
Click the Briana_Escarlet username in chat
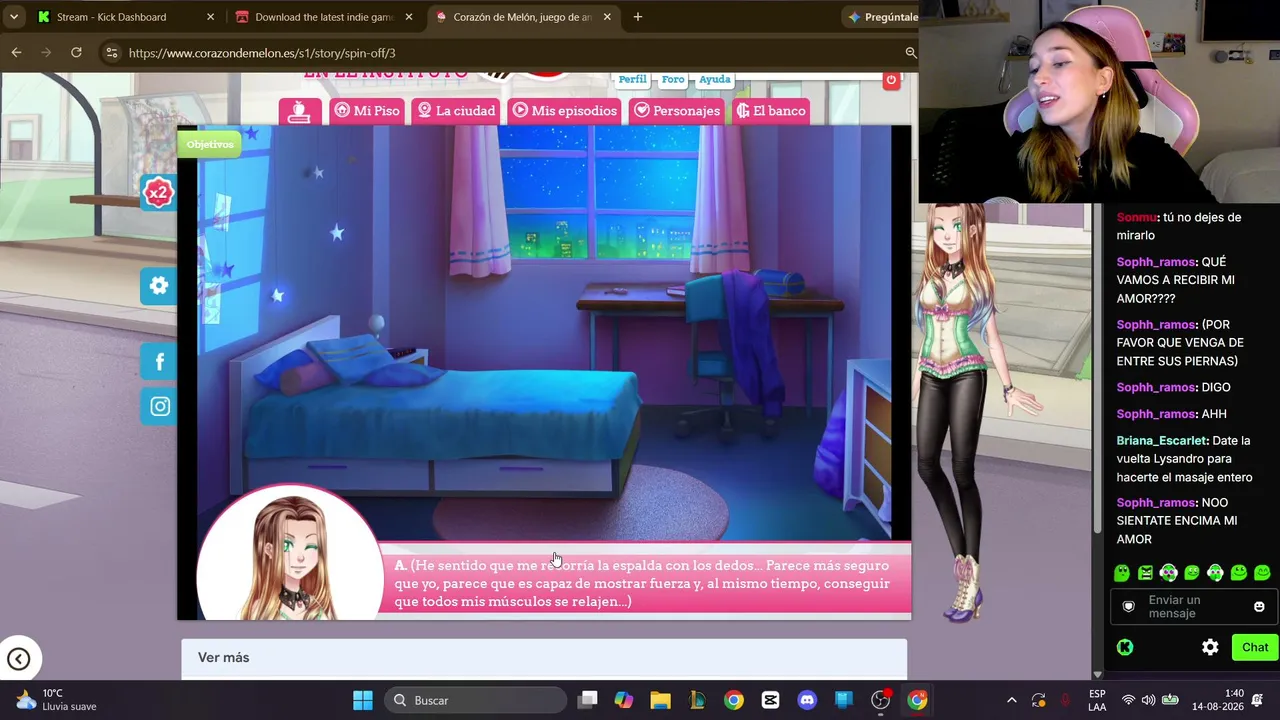coord(1162,440)
